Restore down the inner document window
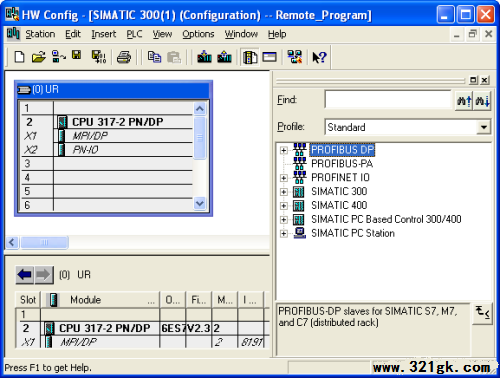 (473, 34)
